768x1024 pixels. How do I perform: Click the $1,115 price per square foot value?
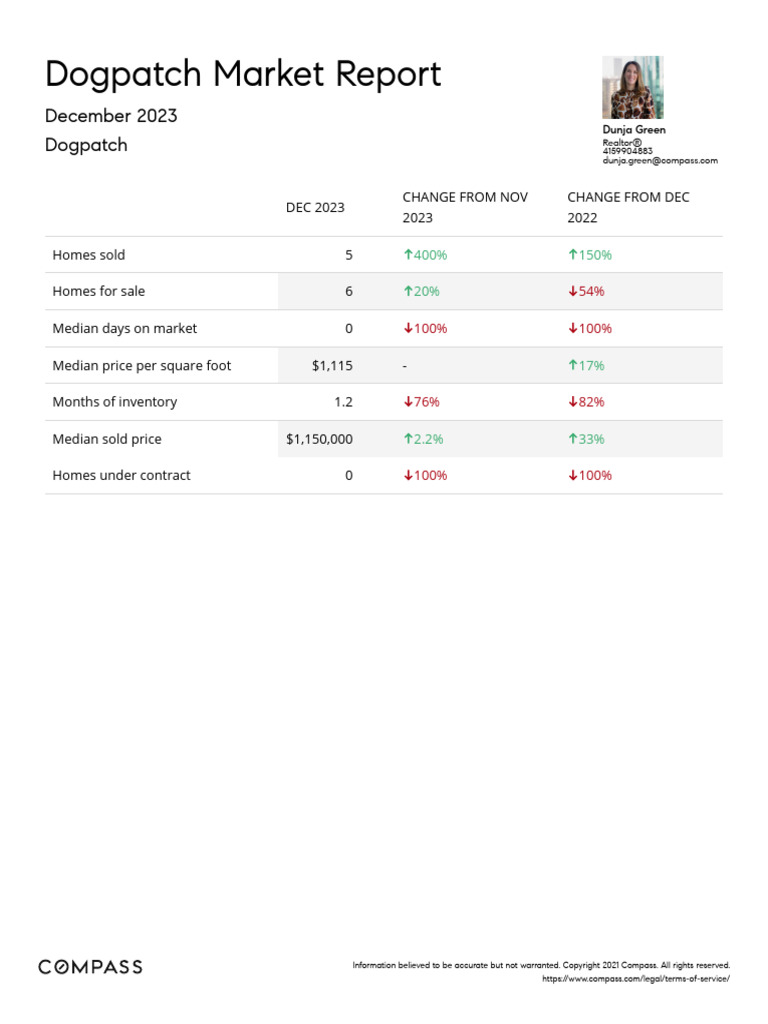[332, 366]
